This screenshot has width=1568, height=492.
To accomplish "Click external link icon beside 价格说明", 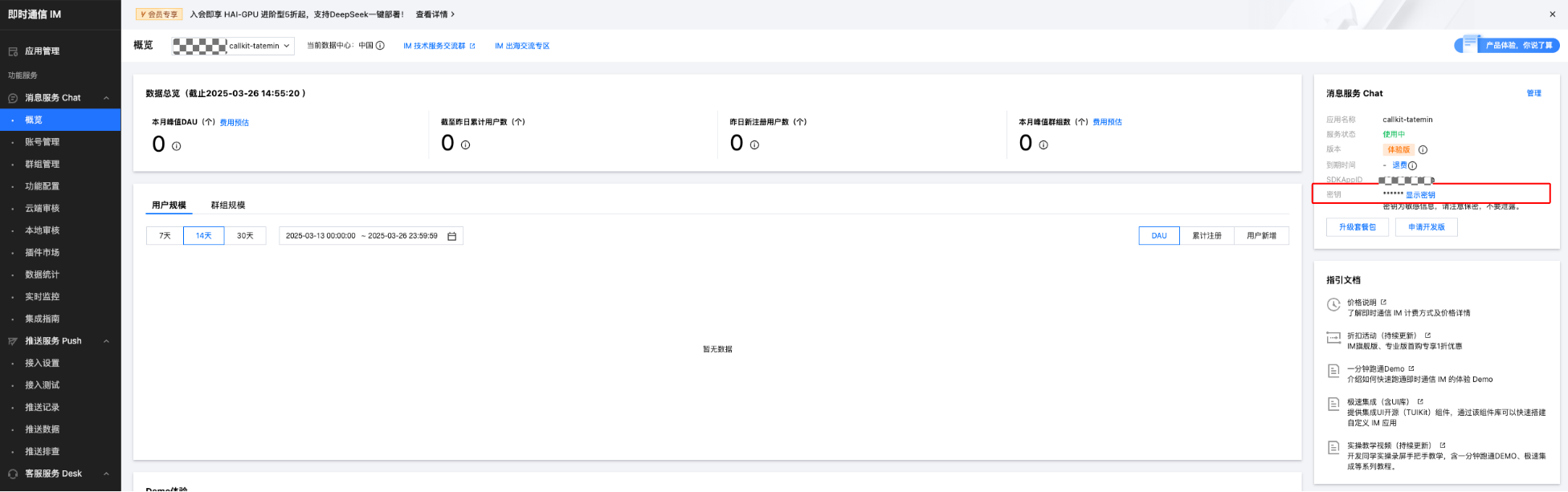I will click(x=1383, y=303).
